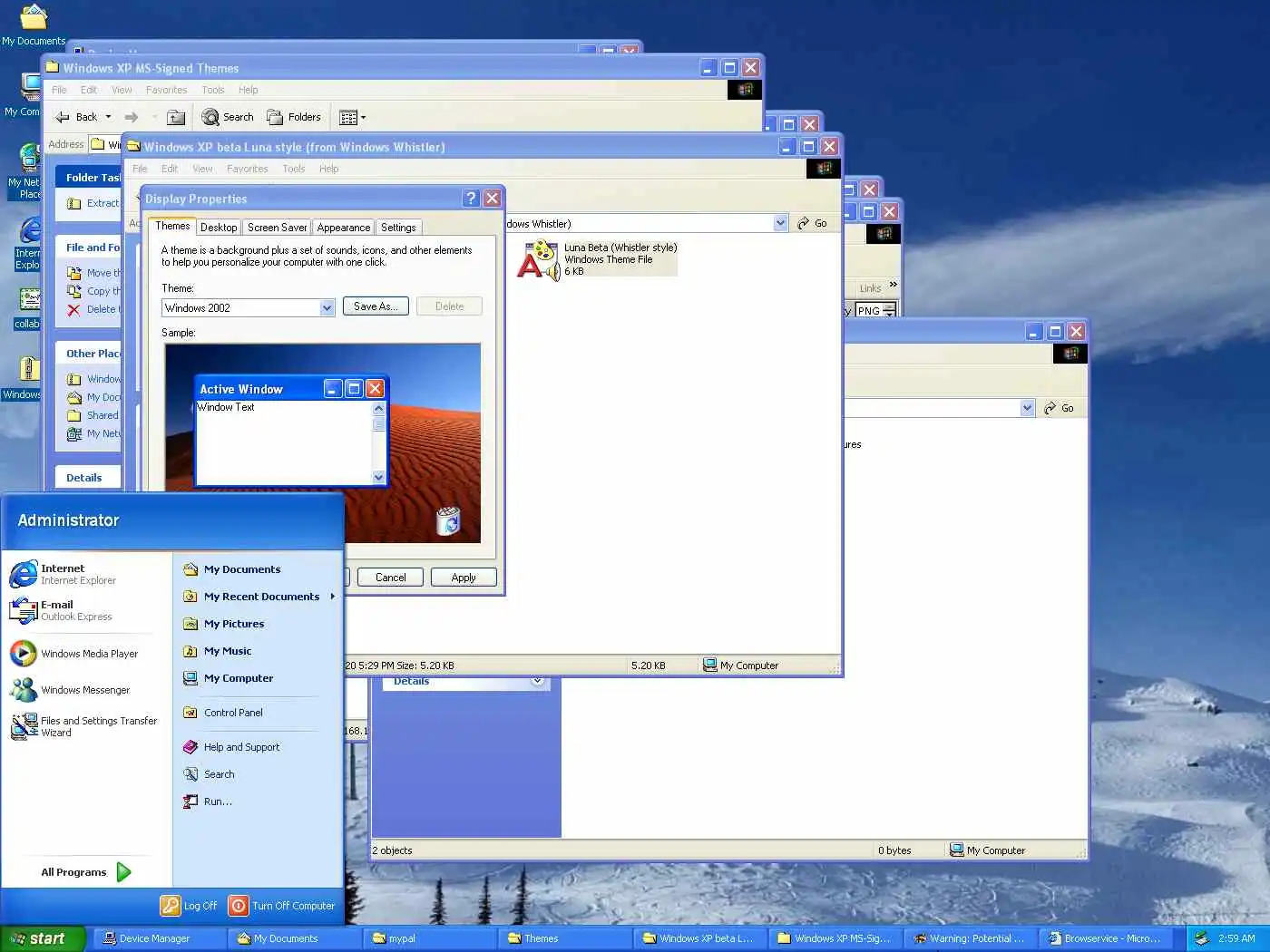Viewport: 1270px width, 952px height.
Task: Click the Save As button
Action: (376, 306)
